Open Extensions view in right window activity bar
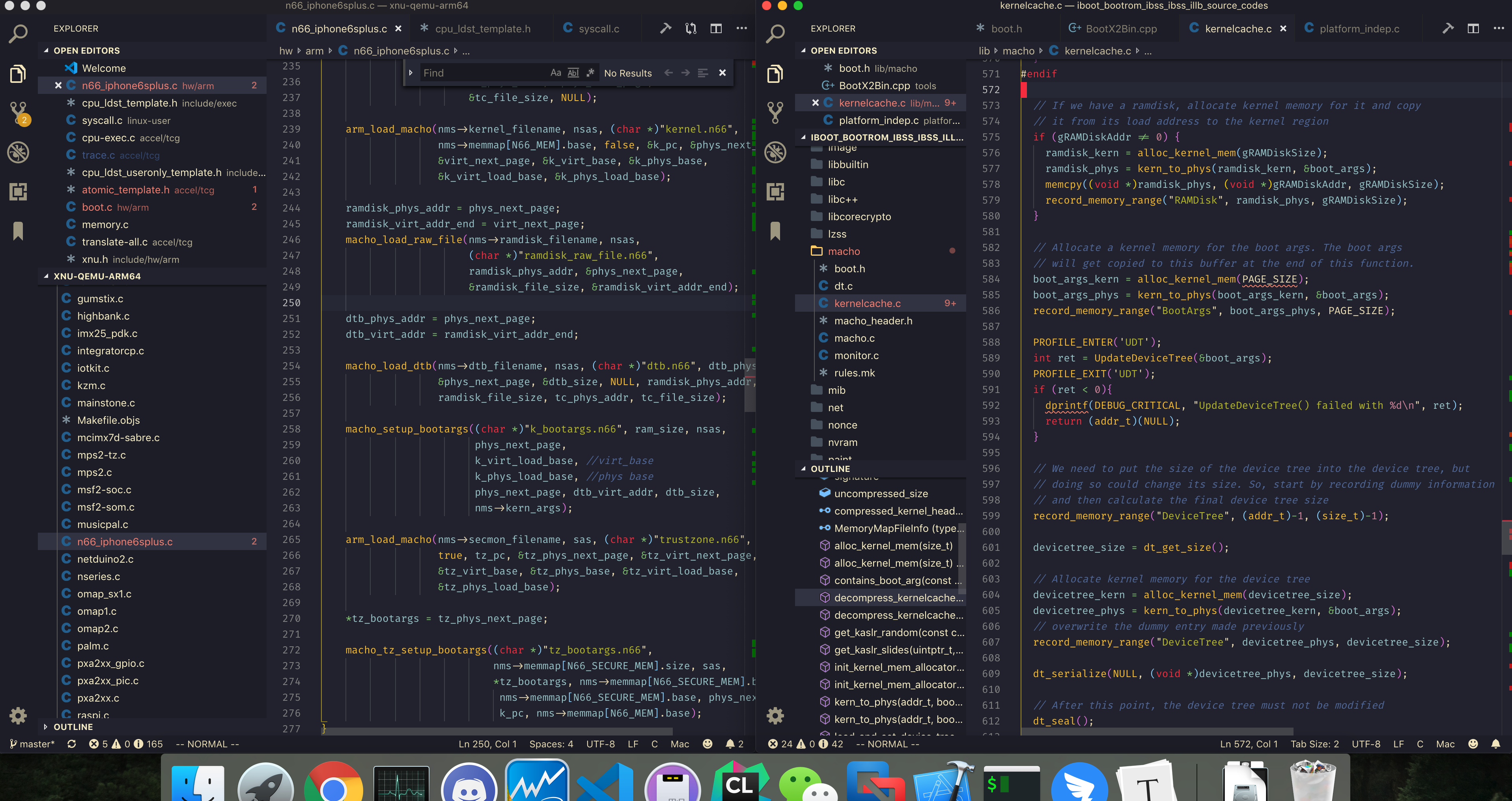This screenshot has width=1512, height=801. tap(775, 191)
